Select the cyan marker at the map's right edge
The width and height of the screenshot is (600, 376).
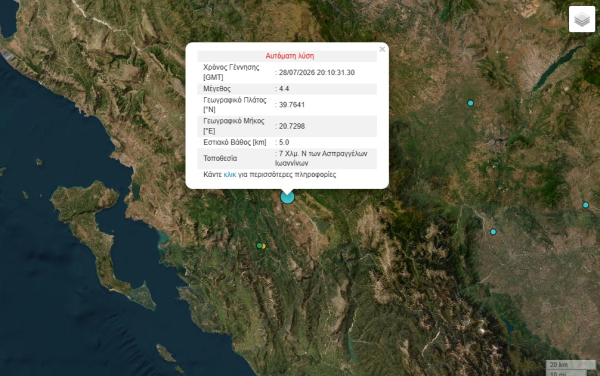(585, 205)
